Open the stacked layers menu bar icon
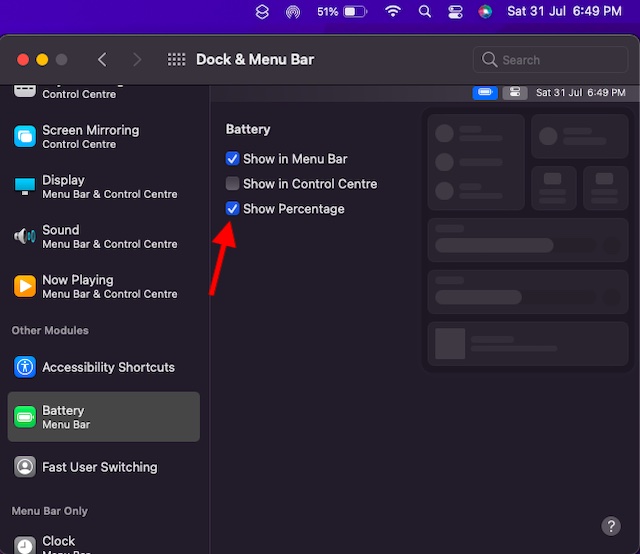 [262, 11]
